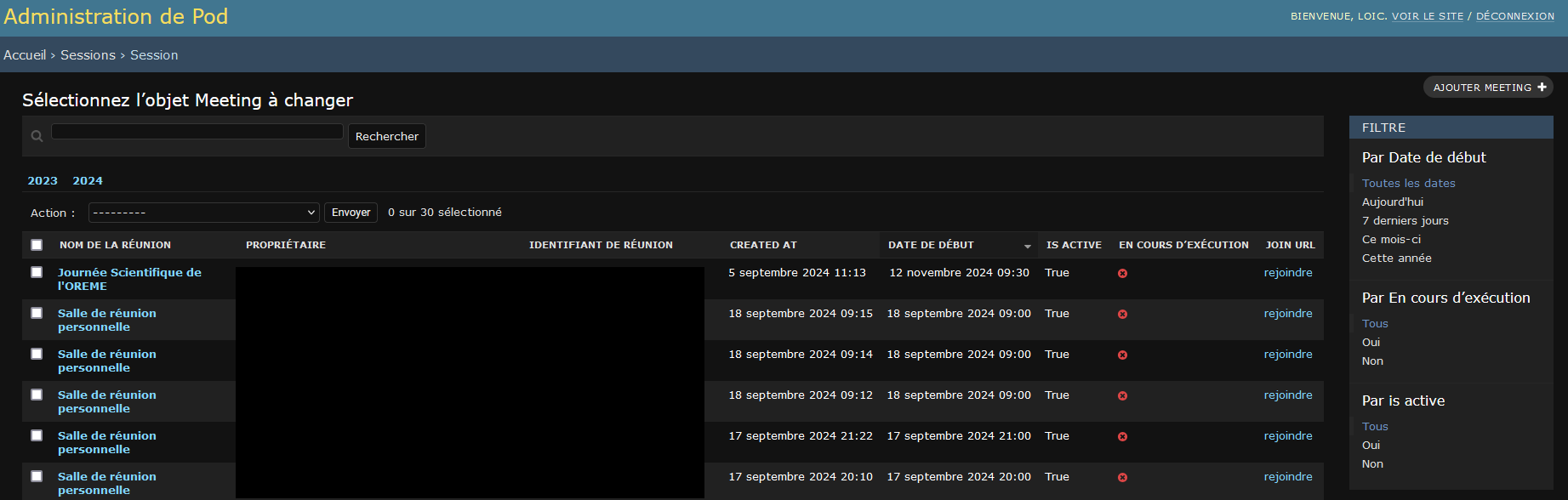The image size is (1568, 500).
Task: Toggle the select-all checkbox in the table header
Action: point(37,245)
